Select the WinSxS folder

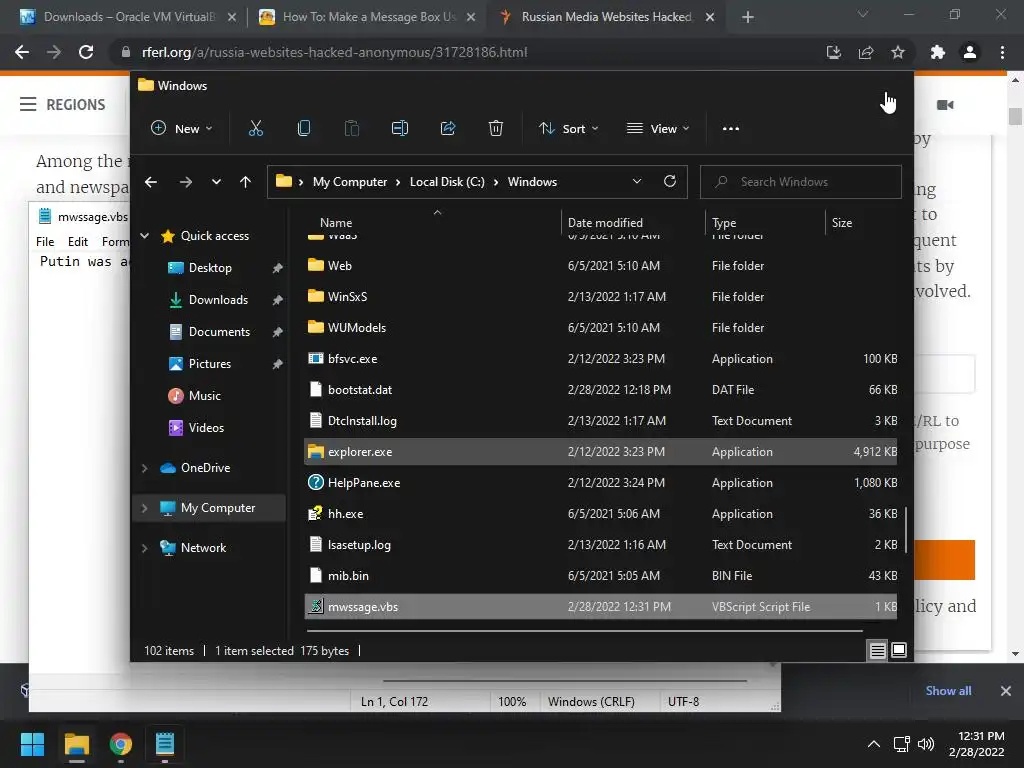click(601, 296)
